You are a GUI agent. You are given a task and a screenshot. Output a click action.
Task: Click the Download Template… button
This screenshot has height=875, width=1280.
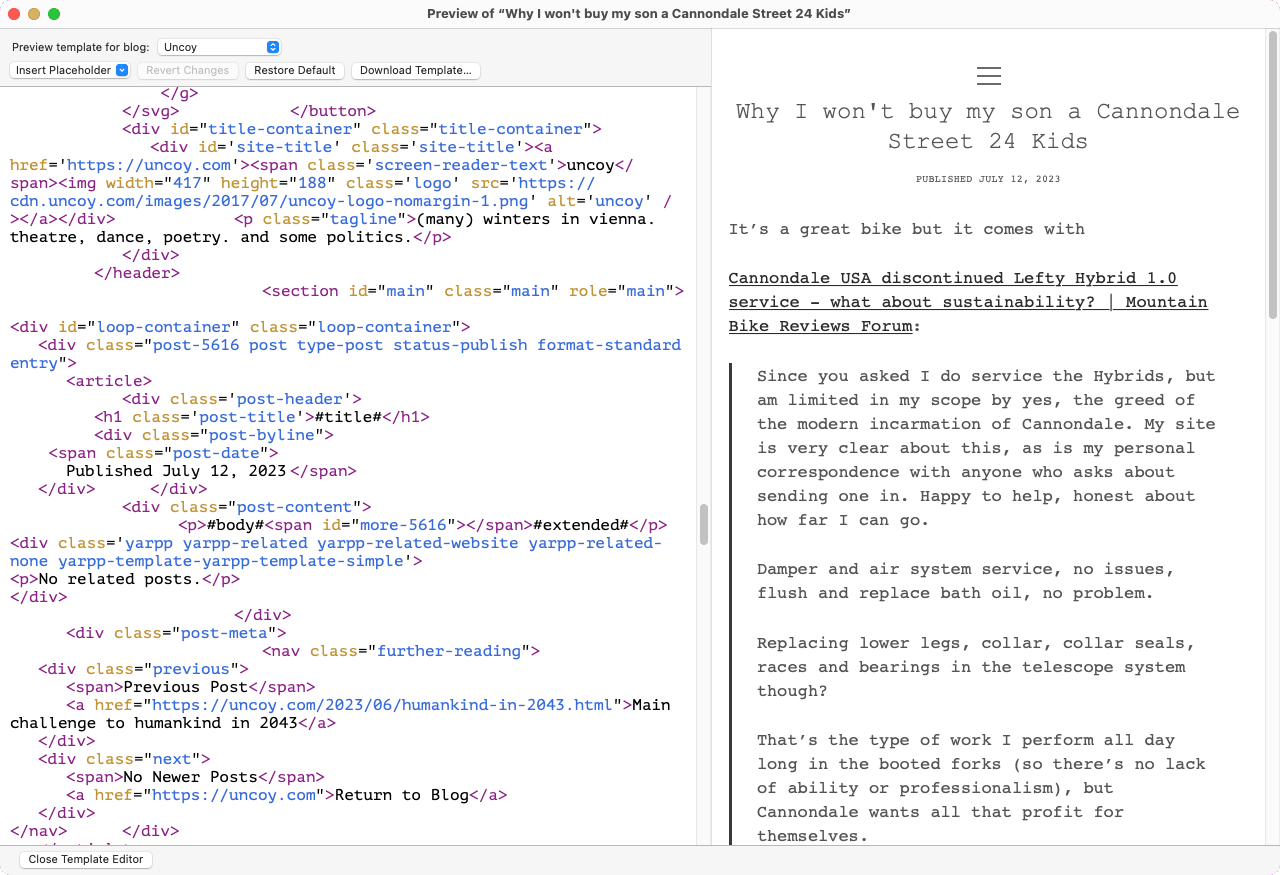click(416, 70)
